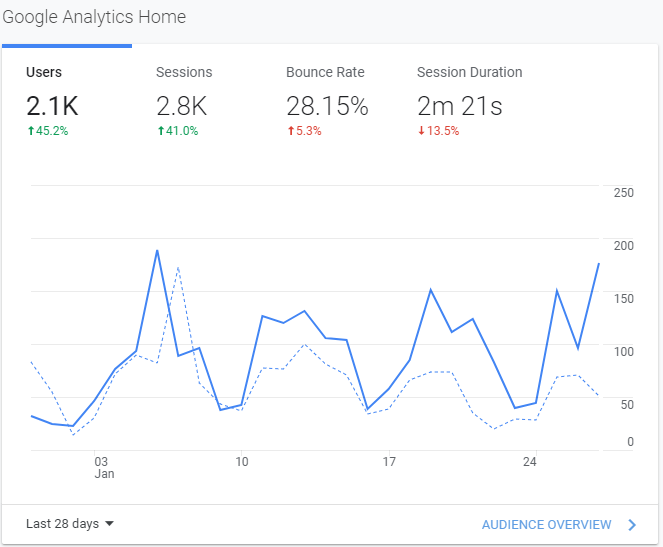Screen dimensions: 663x547
Task: Click the 28.15% bounce rate value
Action: point(327,106)
